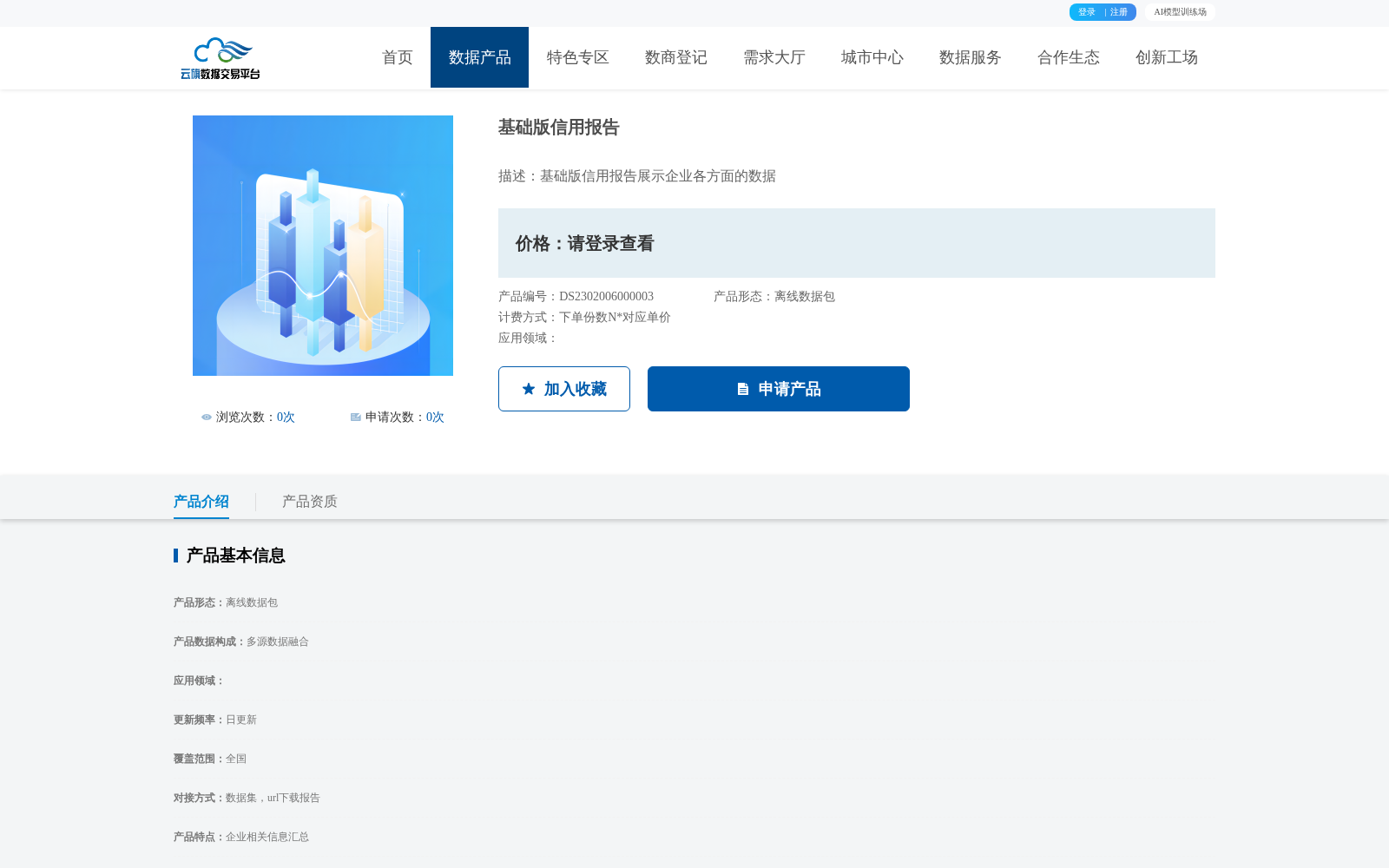Click 产品形态:离线数据包 near price
1389x868 pixels.
point(774,297)
